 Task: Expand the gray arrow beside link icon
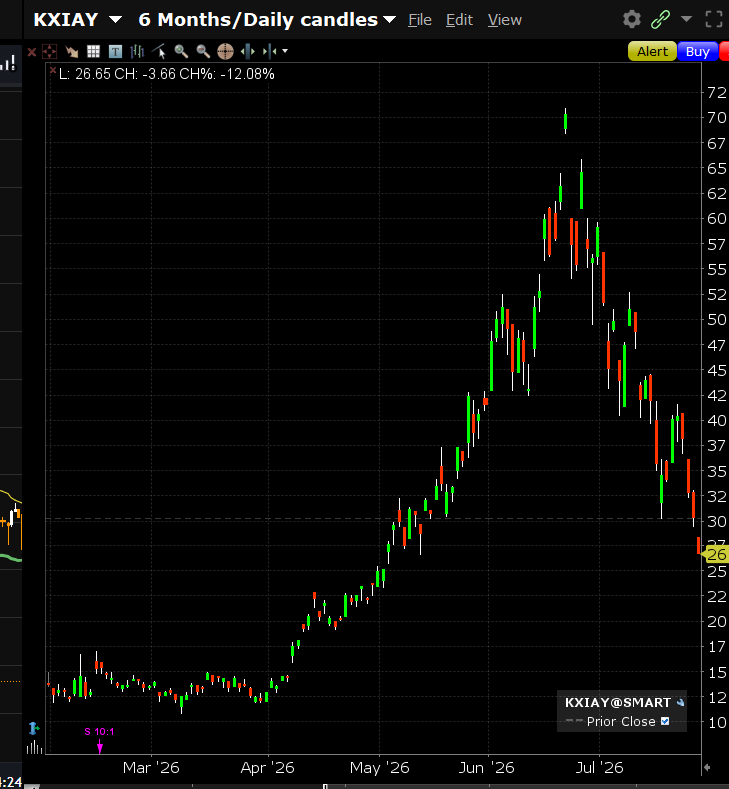coord(686,19)
